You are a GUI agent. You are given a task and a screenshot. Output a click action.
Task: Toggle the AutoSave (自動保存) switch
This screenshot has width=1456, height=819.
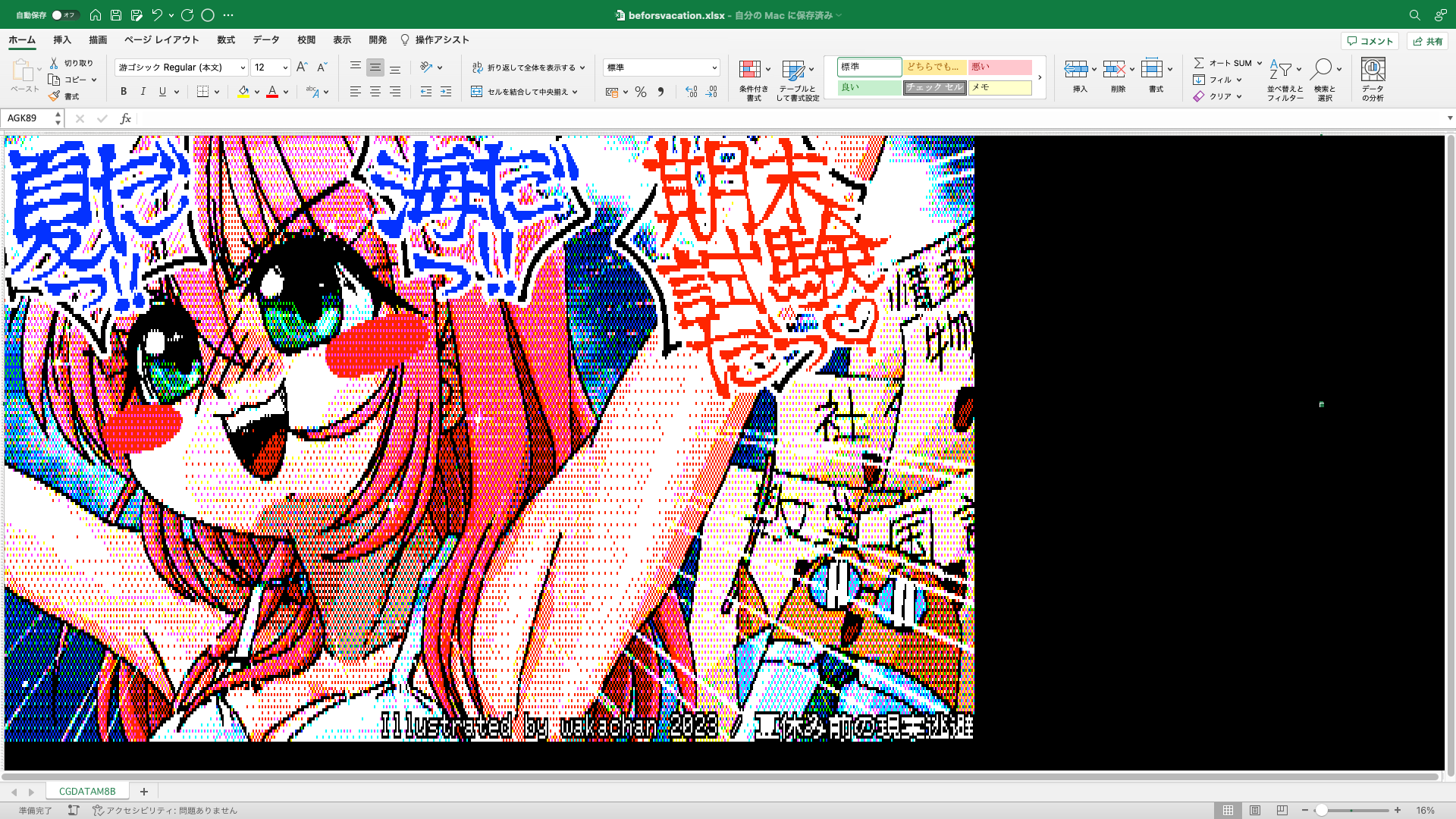pos(64,14)
